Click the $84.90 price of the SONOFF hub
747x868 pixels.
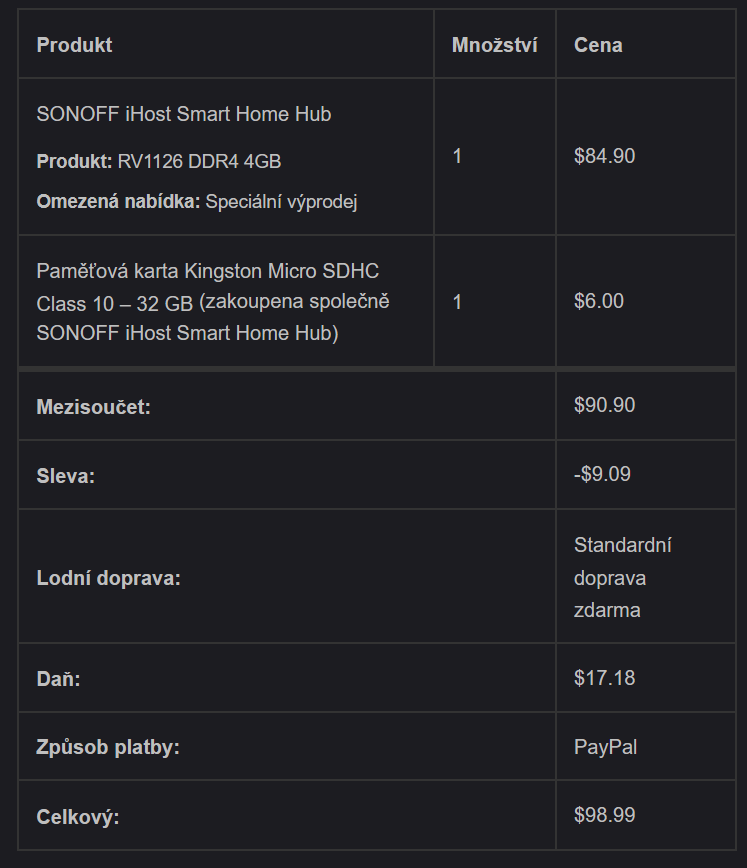pos(604,156)
